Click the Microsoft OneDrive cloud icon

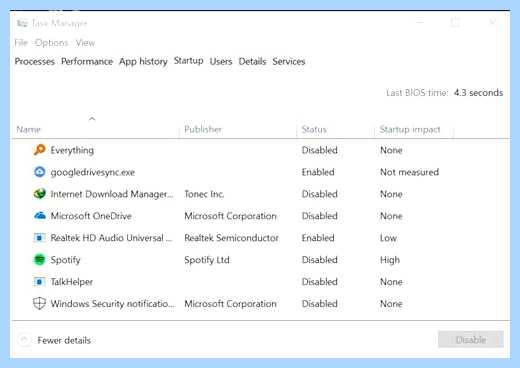coord(40,216)
